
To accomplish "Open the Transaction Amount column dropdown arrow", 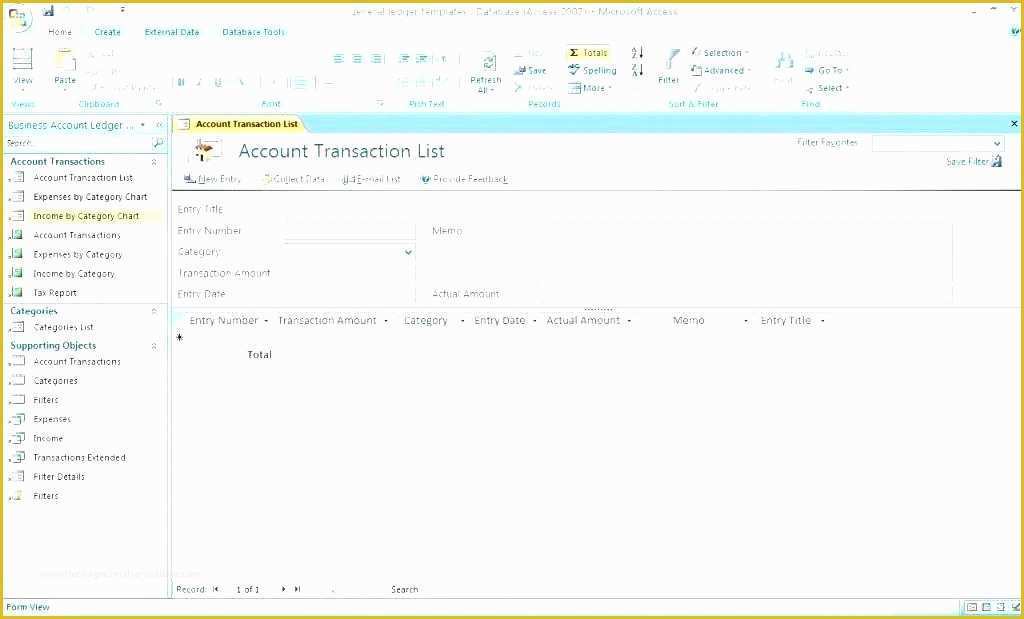I will 386,321.
